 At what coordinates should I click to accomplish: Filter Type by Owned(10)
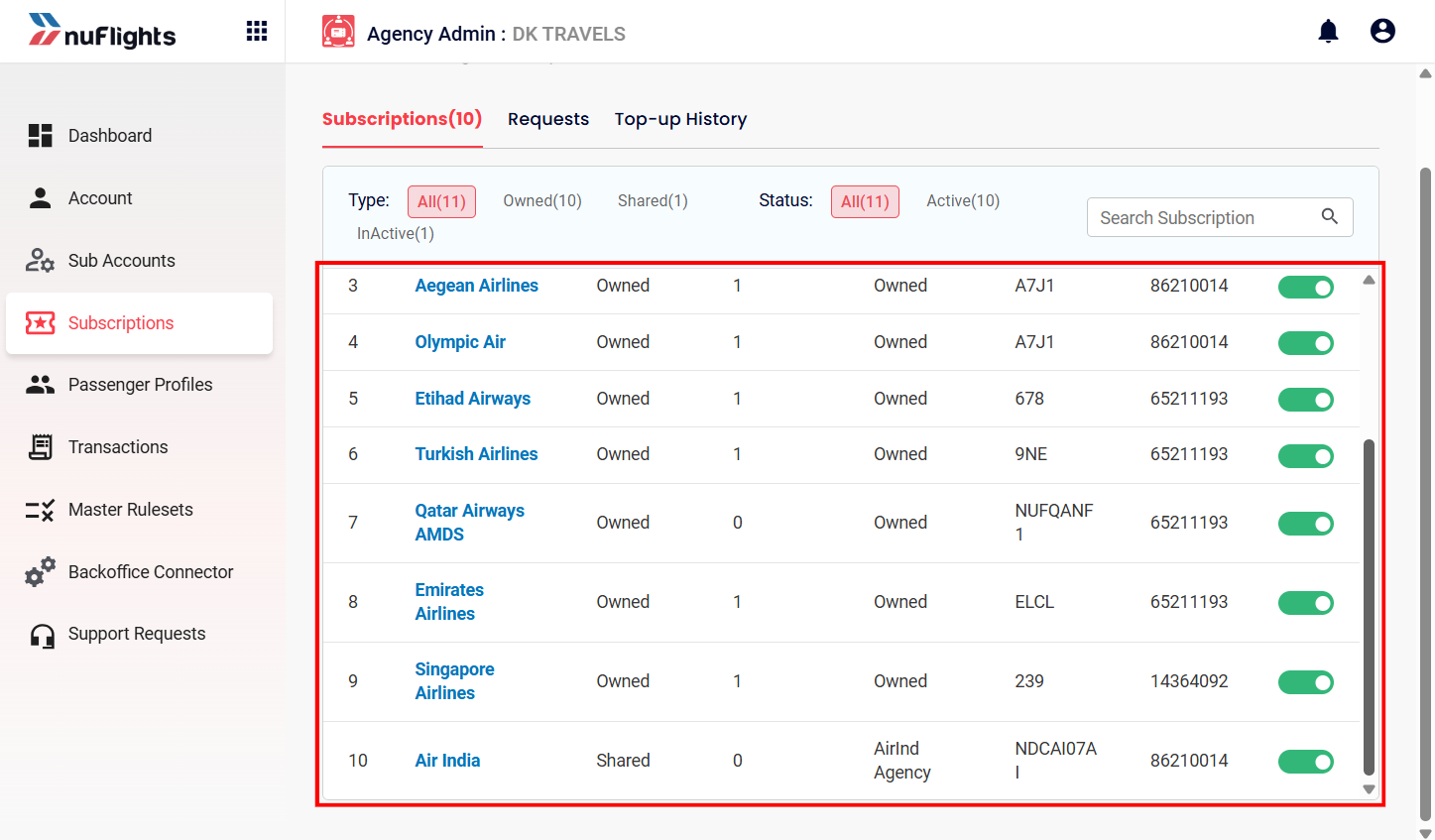(542, 200)
